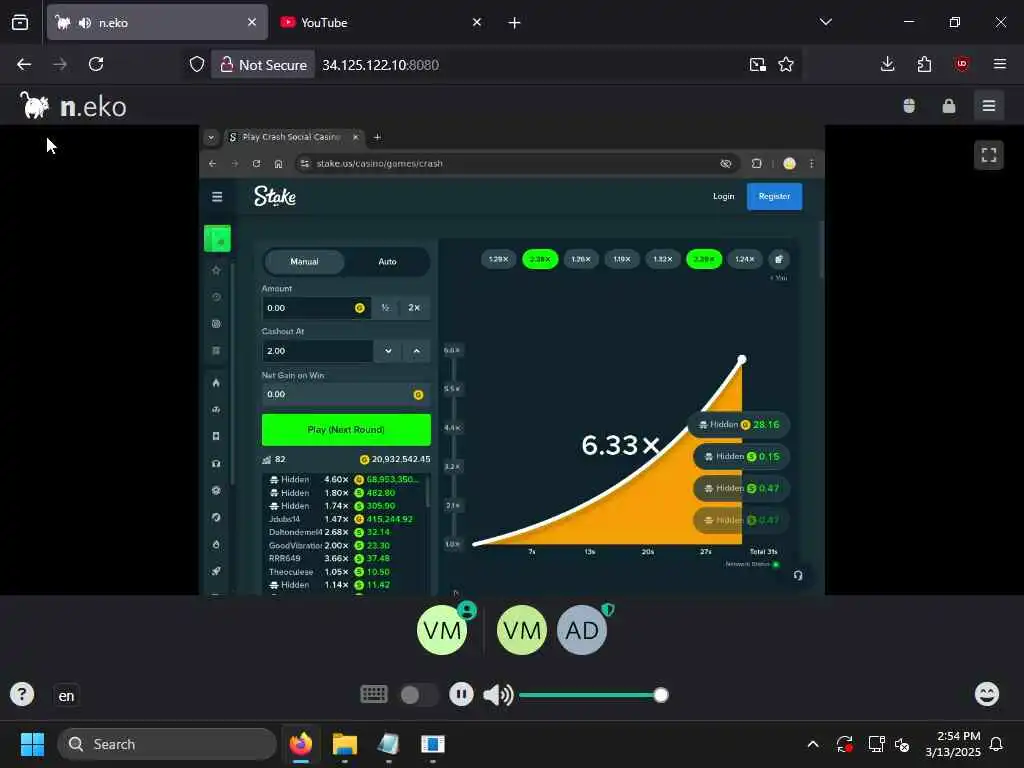Click the taskbar Search box
The image size is (1024, 768).
pyautogui.click(x=167, y=744)
